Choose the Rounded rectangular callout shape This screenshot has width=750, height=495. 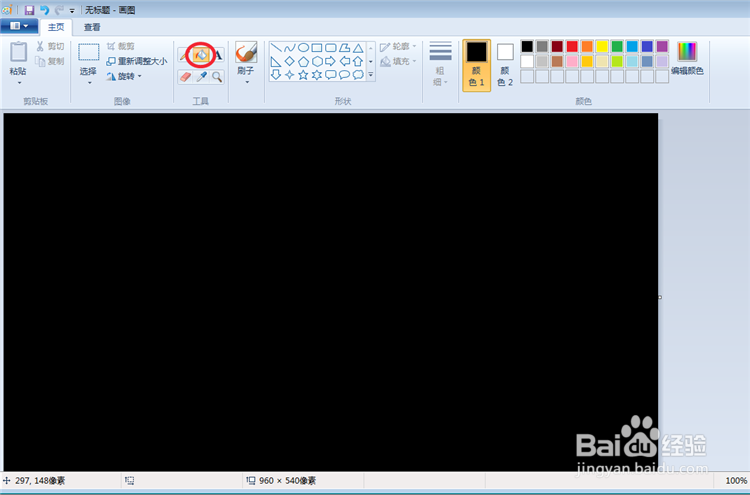[331, 75]
